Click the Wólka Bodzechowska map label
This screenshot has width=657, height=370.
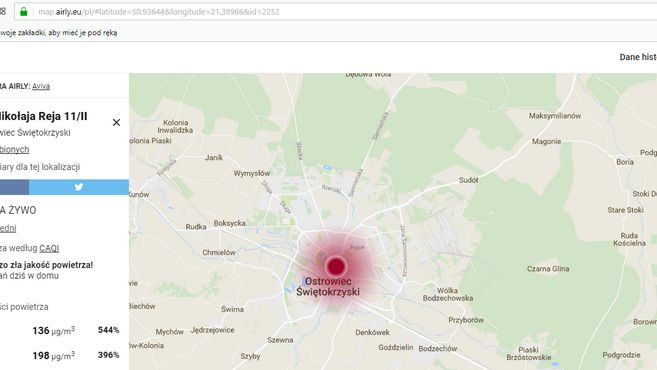448,295
